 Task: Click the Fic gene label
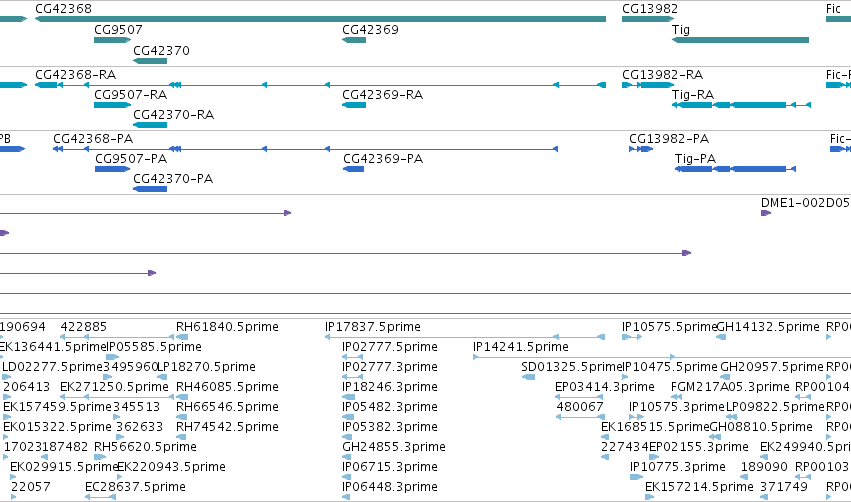[x=833, y=9]
